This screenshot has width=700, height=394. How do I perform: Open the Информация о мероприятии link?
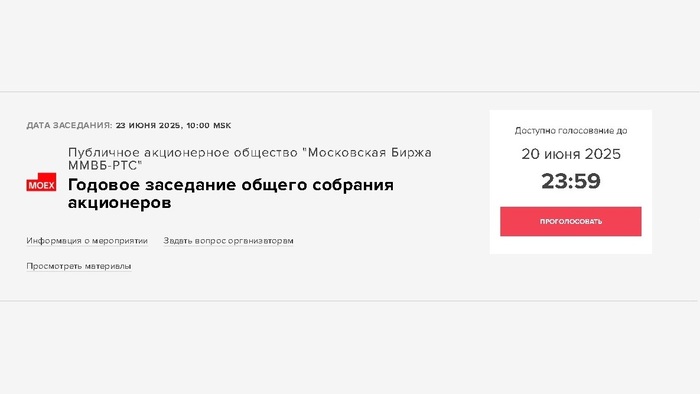click(87, 241)
